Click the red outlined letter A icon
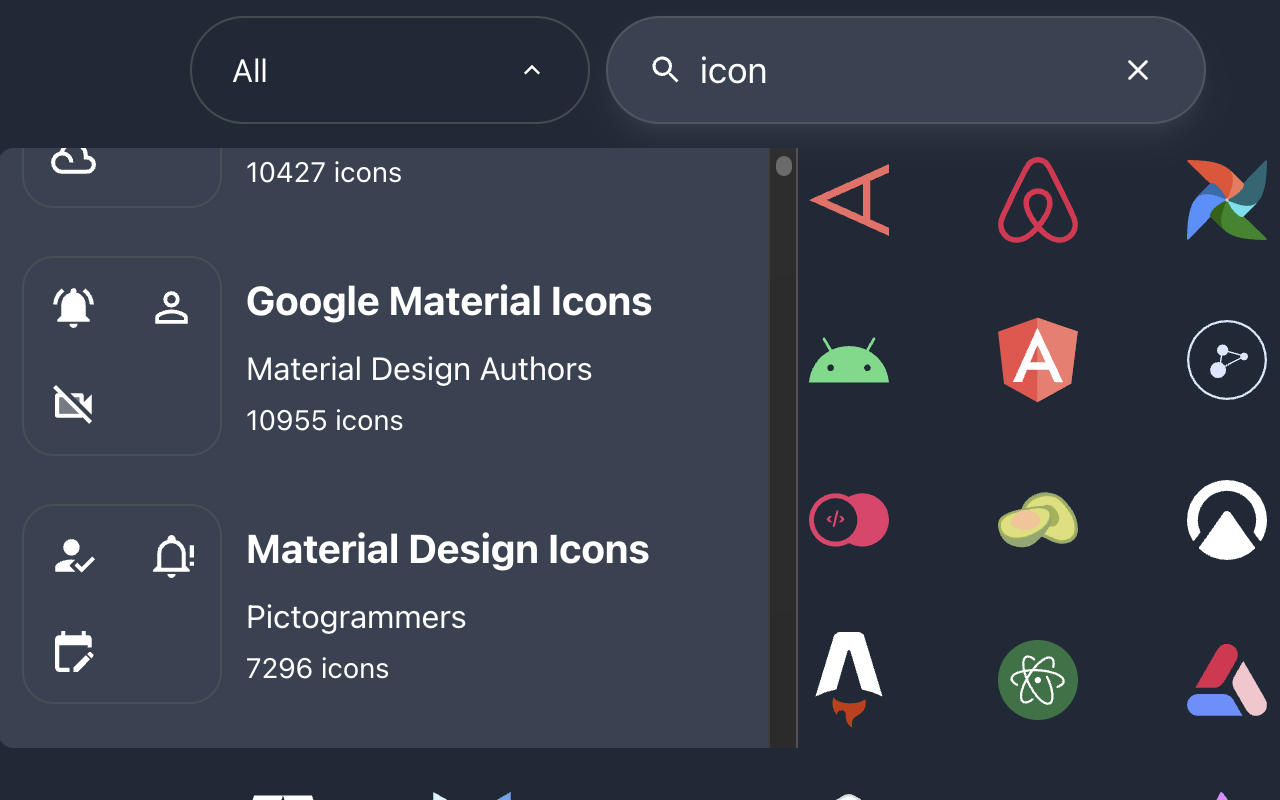Viewport: 1280px width, 800px height. (x=848, y=199)
